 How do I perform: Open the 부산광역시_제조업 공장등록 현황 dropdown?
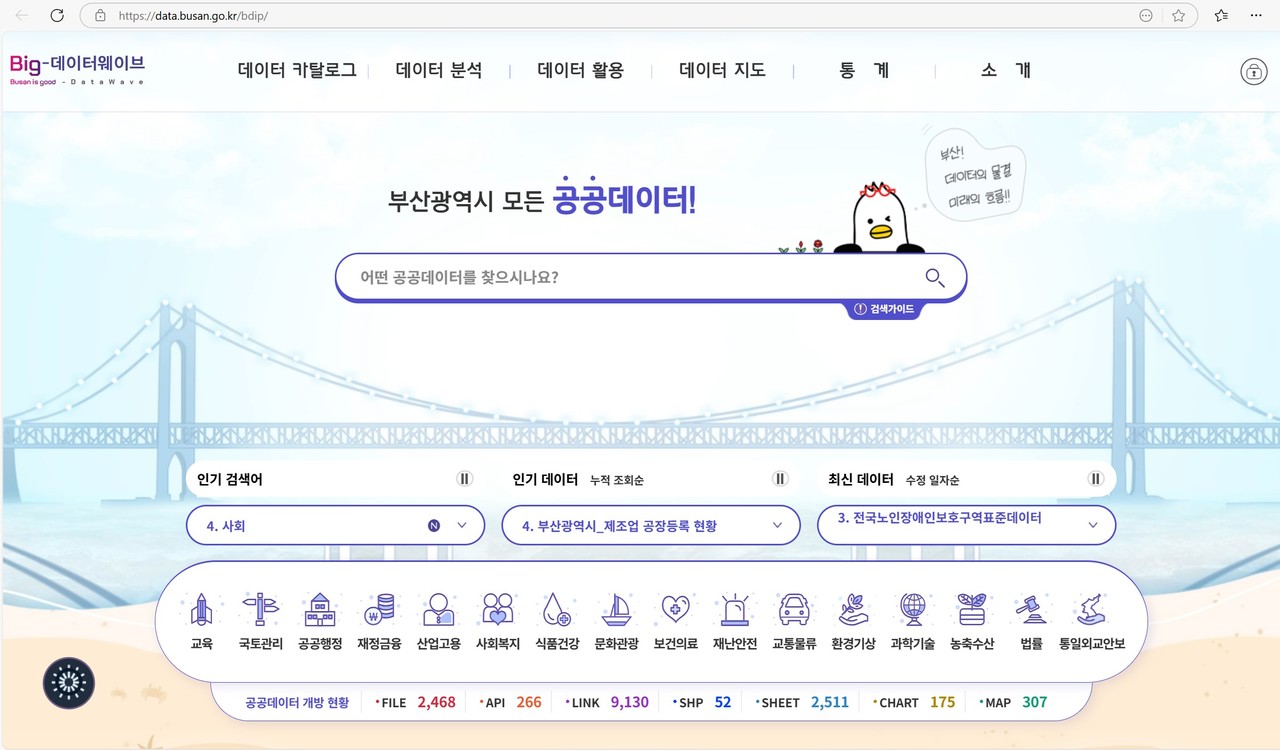tap(777, 524)
